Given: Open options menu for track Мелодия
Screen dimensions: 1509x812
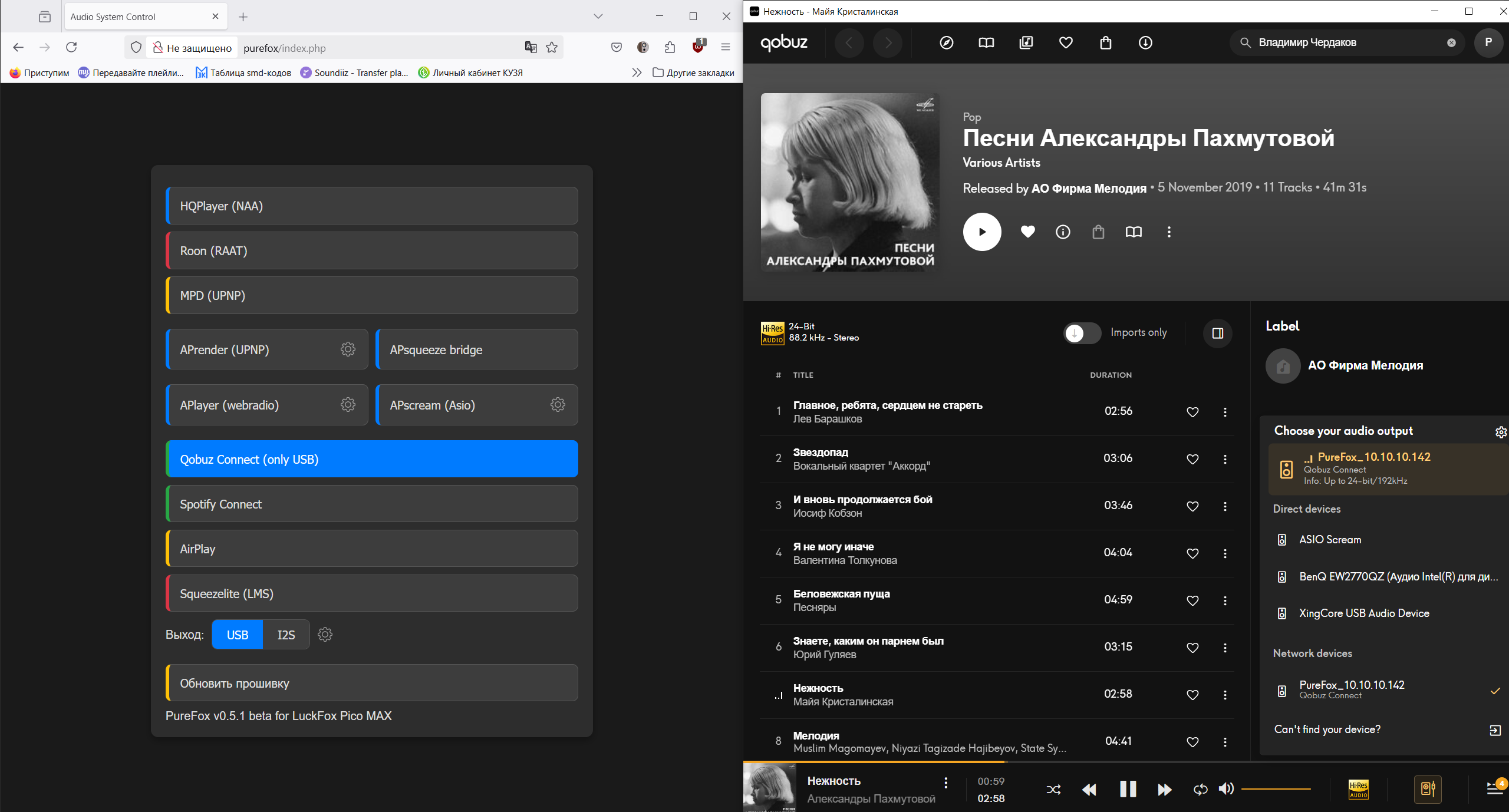Looking at the screenshot, I should [1225, 742].
